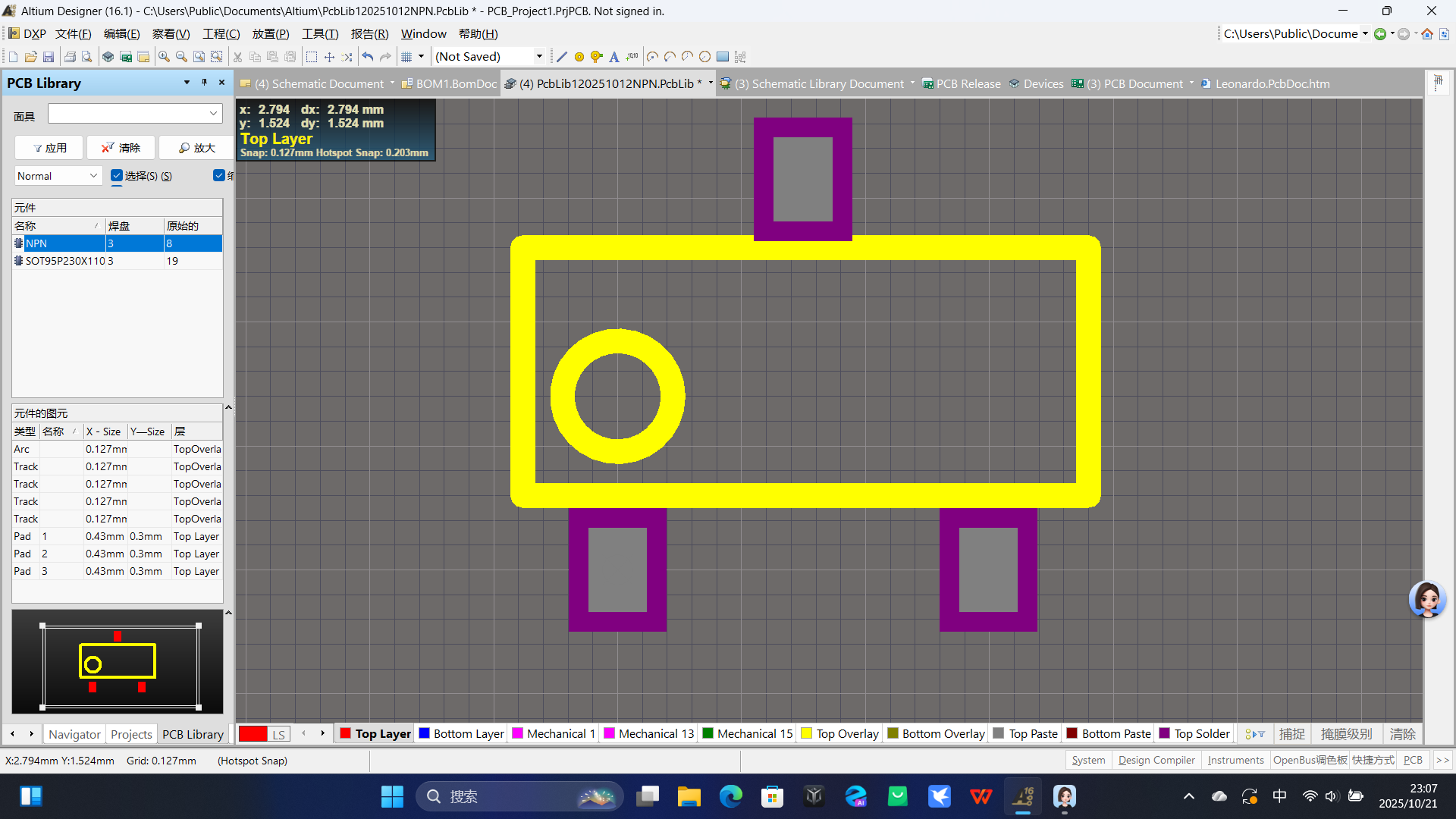1456x819 pixels.
Task: Click the Place Pad icon
Action: point(579,57)
